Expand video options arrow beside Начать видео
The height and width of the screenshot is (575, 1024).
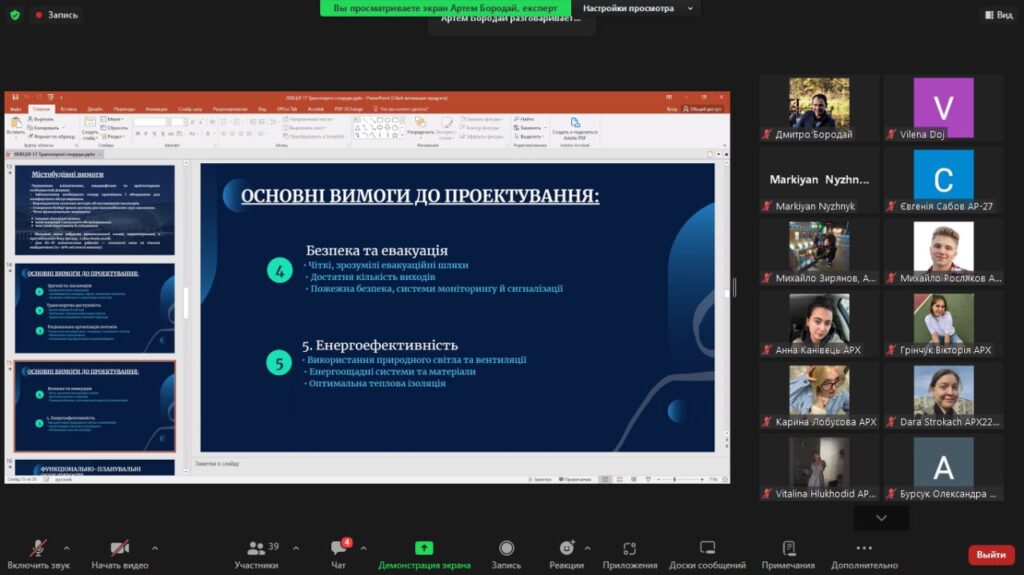(x=155, y=548)
